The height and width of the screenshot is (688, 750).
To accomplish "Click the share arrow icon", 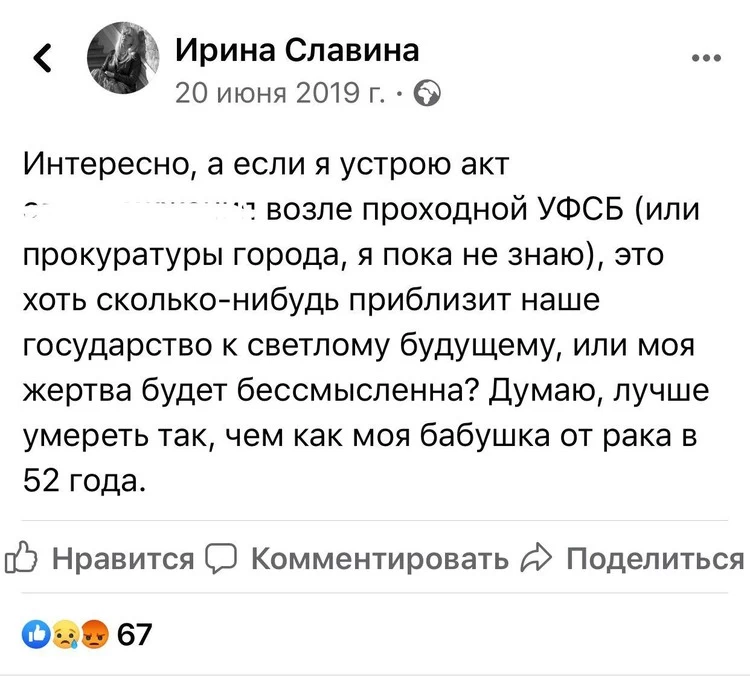I will click(x=537, y=559).
